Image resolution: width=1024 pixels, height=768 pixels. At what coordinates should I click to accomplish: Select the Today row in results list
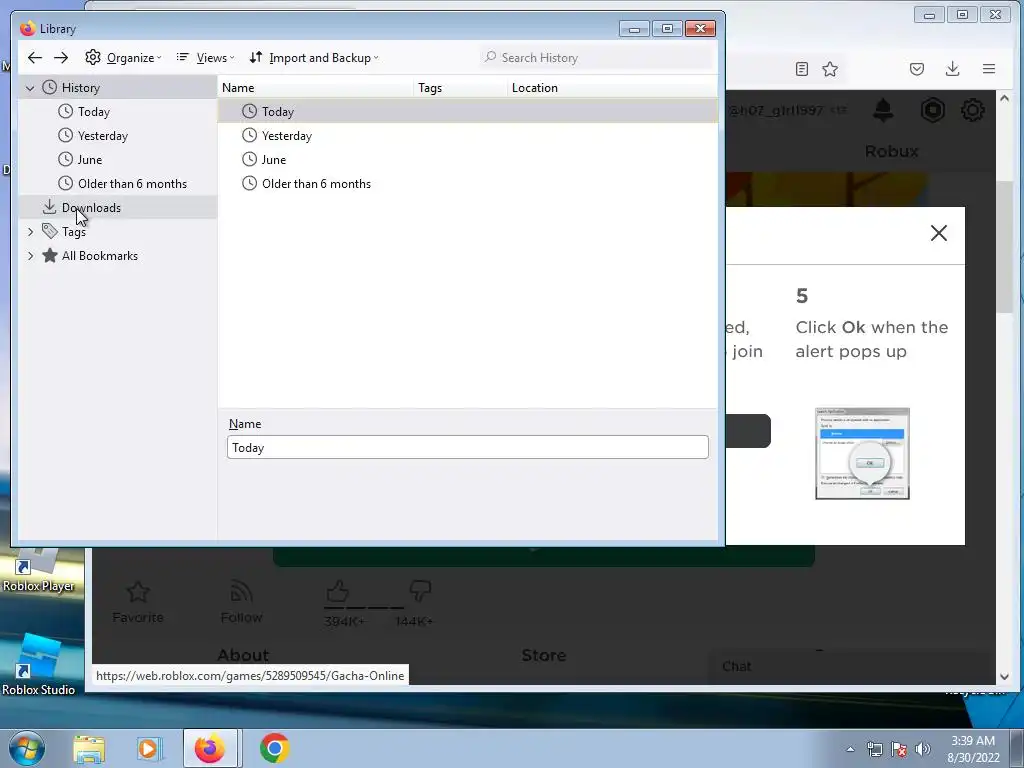[x=468, y=112]
